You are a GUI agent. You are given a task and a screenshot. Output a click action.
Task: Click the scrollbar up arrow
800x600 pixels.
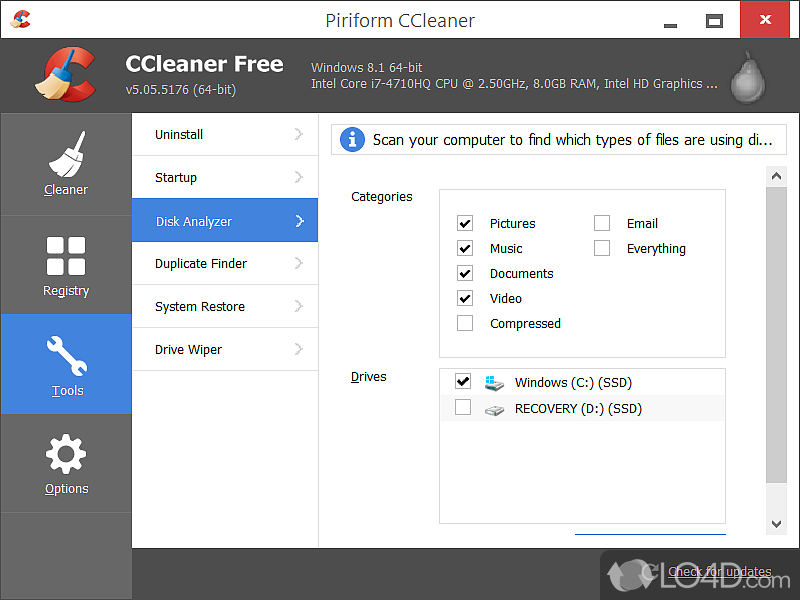pos(777,177)
